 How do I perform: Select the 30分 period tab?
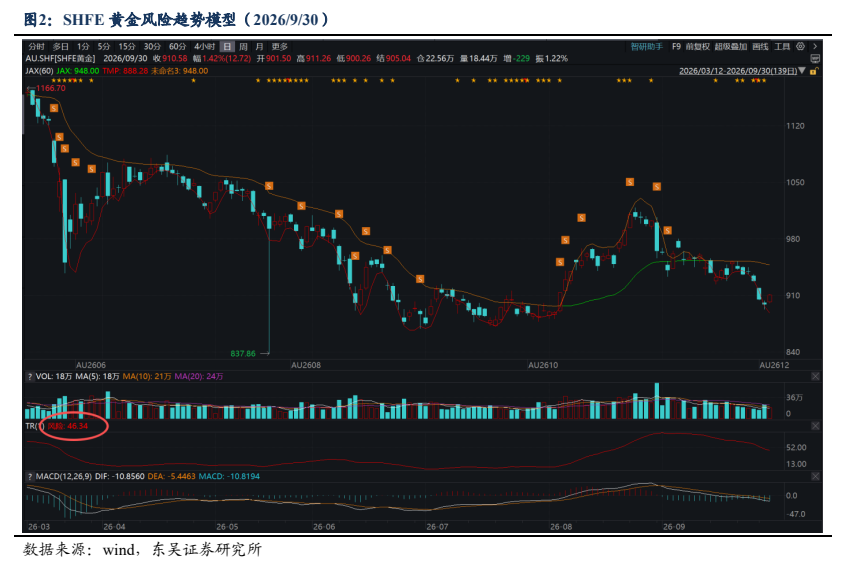click(x=152, y=46)
